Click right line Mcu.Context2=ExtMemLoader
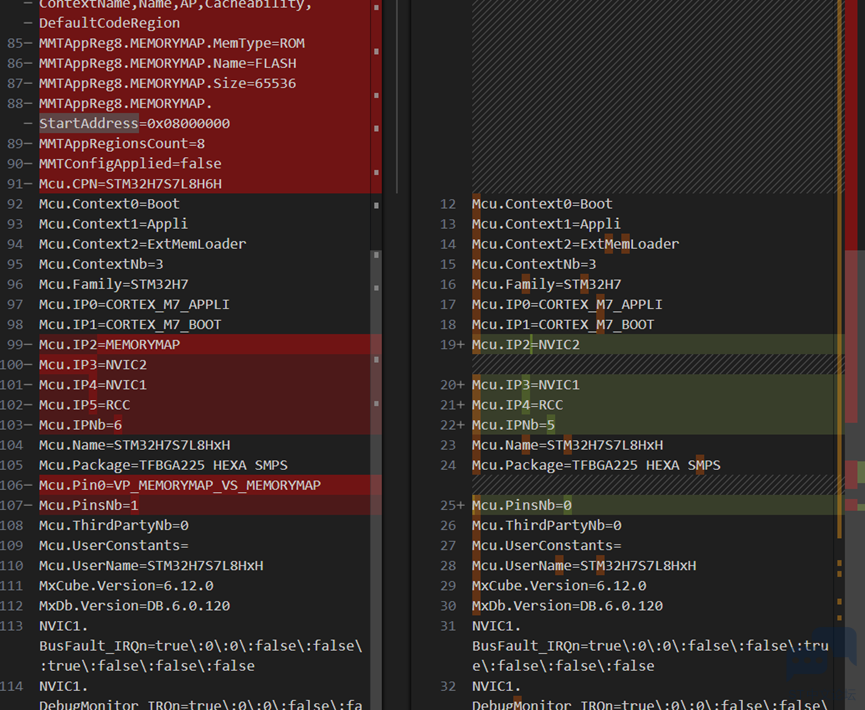This screenshot has width=865, height=710. click(x=575, y=244)
